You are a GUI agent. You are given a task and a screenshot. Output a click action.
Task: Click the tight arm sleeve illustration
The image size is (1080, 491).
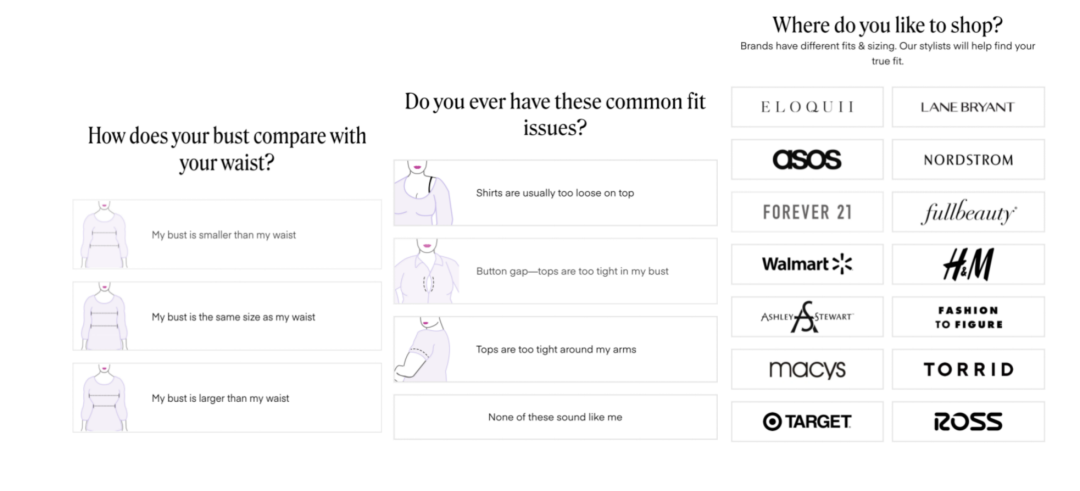pos(424,349)
